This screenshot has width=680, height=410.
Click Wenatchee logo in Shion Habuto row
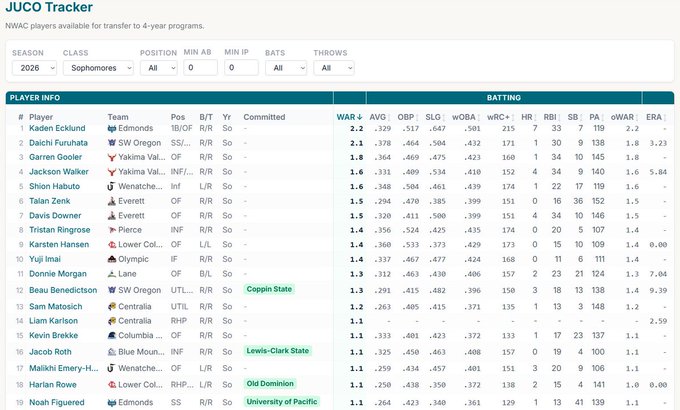pos(111,187)
